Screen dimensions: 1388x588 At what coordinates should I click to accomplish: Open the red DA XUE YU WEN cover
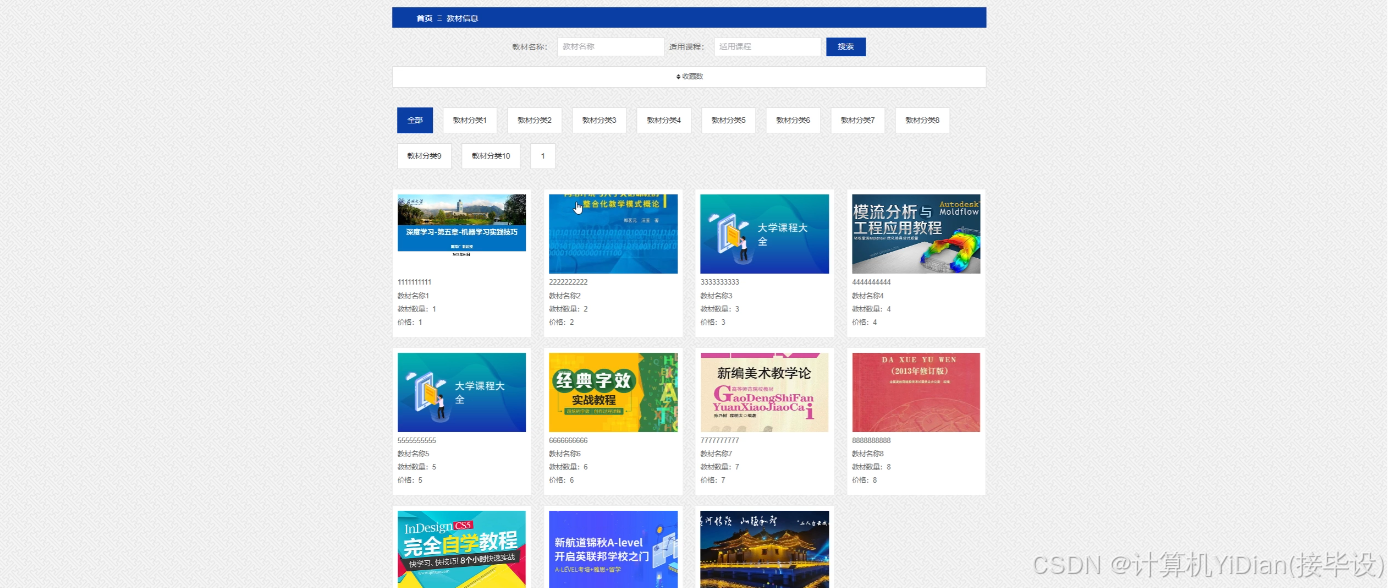pos(916,392)
